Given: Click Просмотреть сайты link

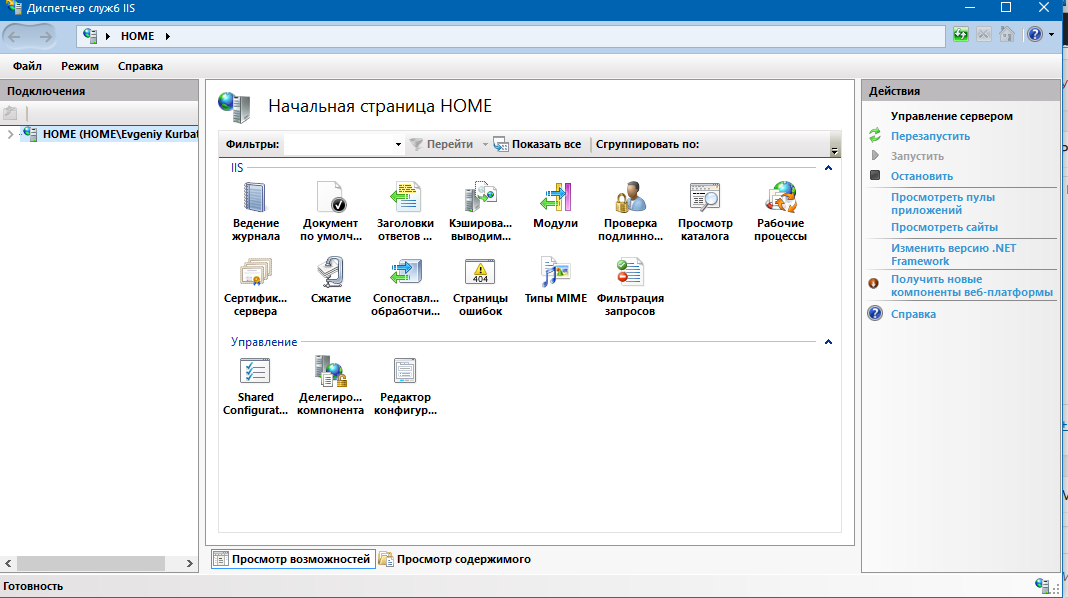Looking at the screenshot, I should coord(944,227).
